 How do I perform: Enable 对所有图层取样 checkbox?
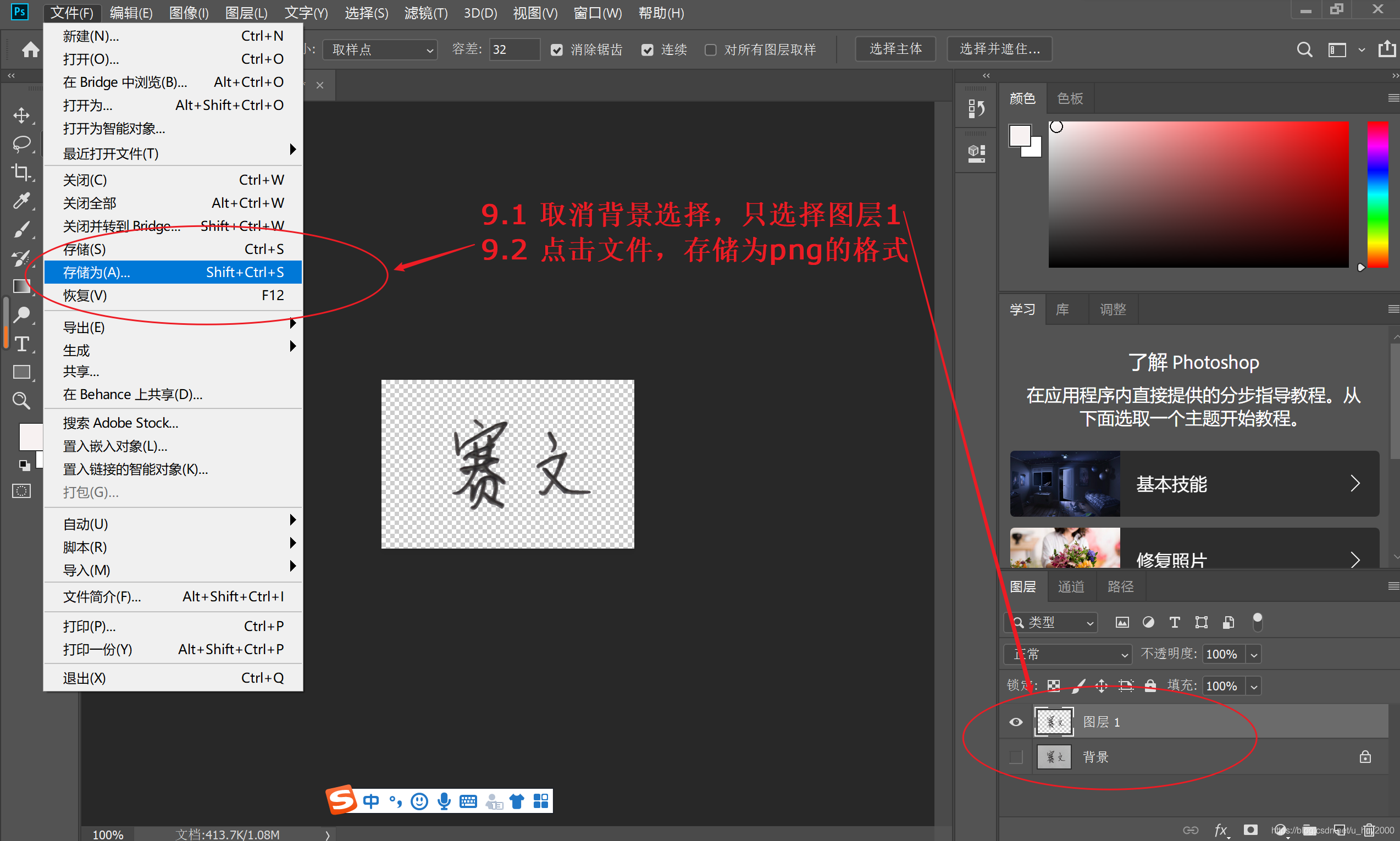click(711, 51)
